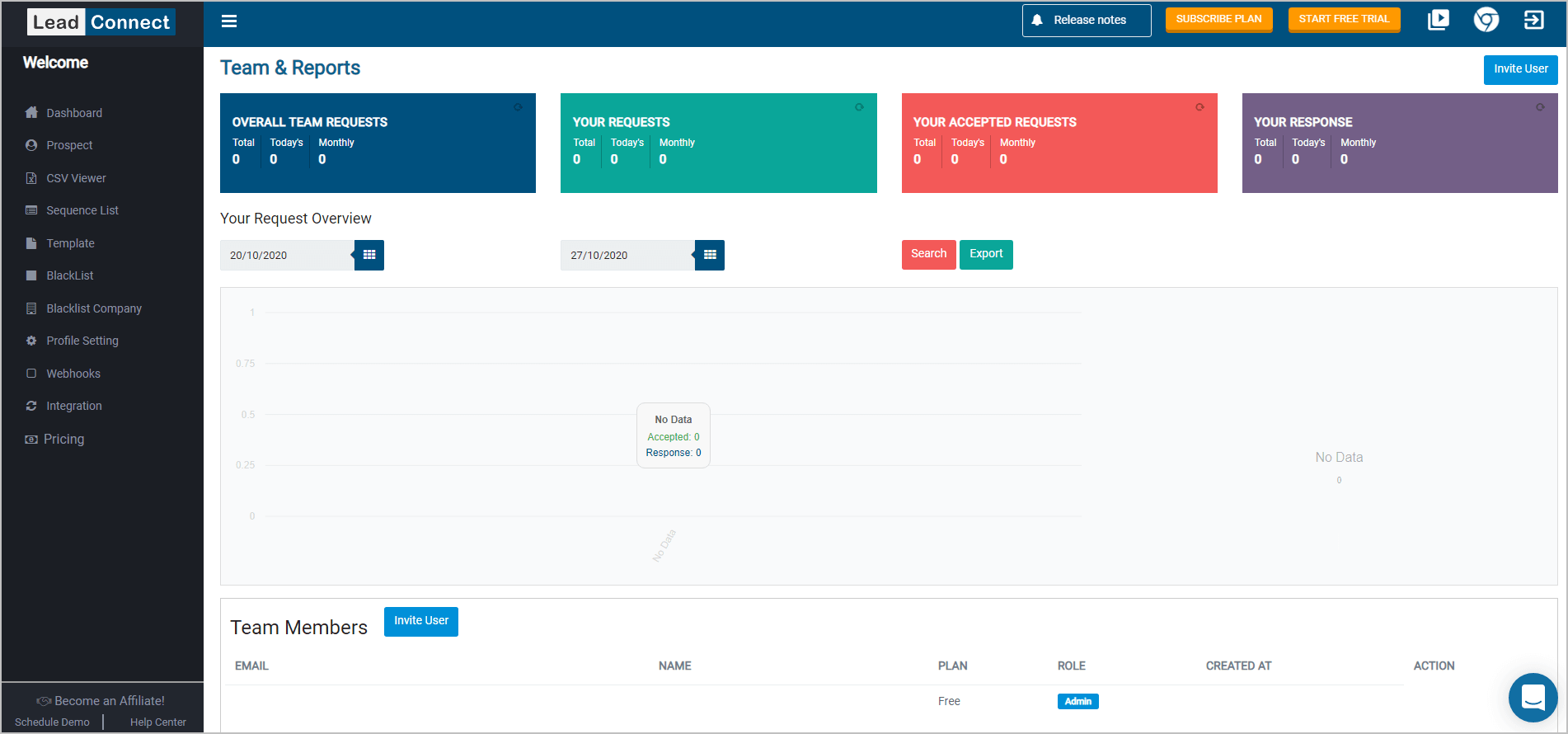
Task: Open Prospect in the sidebar
Action: coord(69,145)
